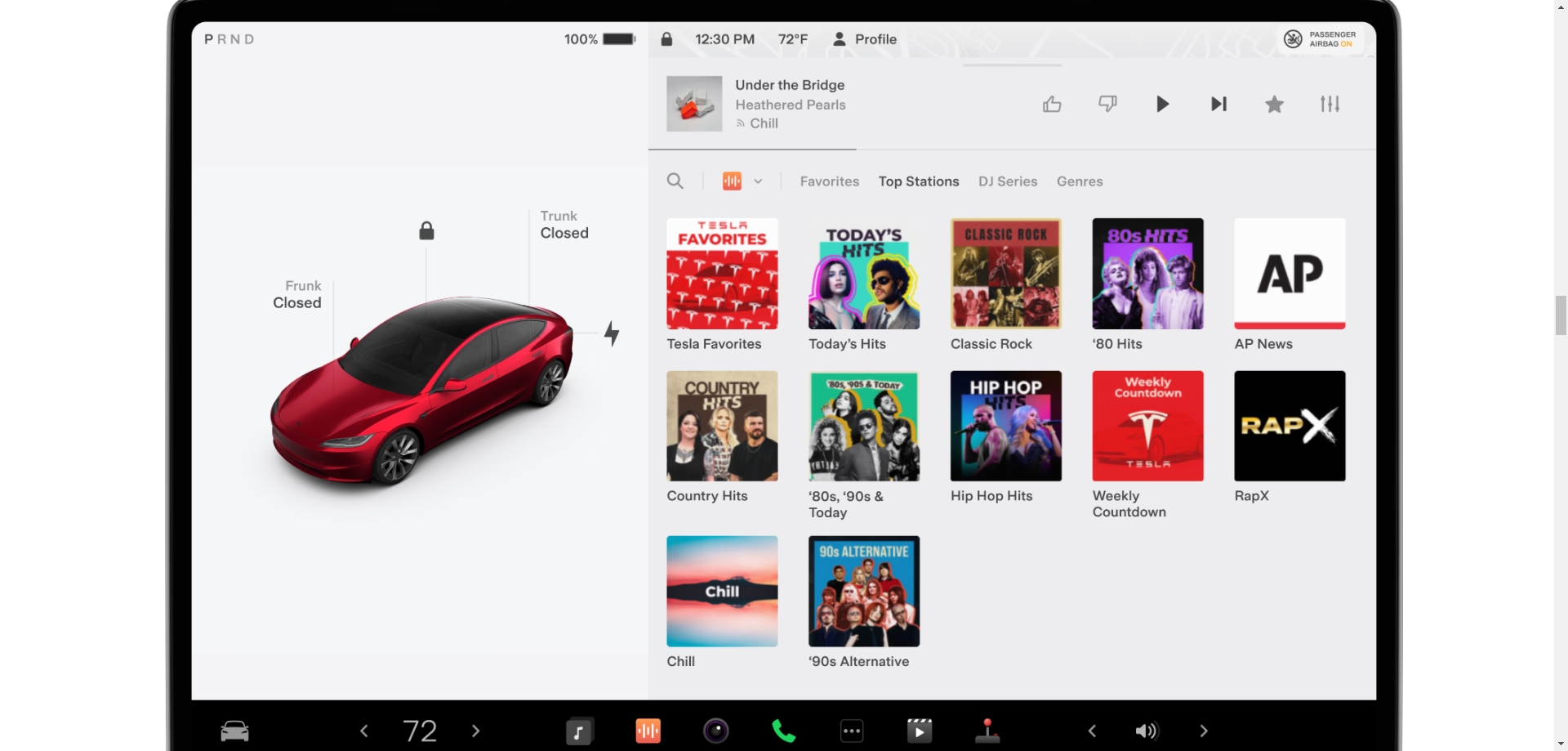The height and width of the screenshot is (751, 1568).
Task: Click the 100% battery indicator
Action: pyautogui.click(x=599, y=39)
